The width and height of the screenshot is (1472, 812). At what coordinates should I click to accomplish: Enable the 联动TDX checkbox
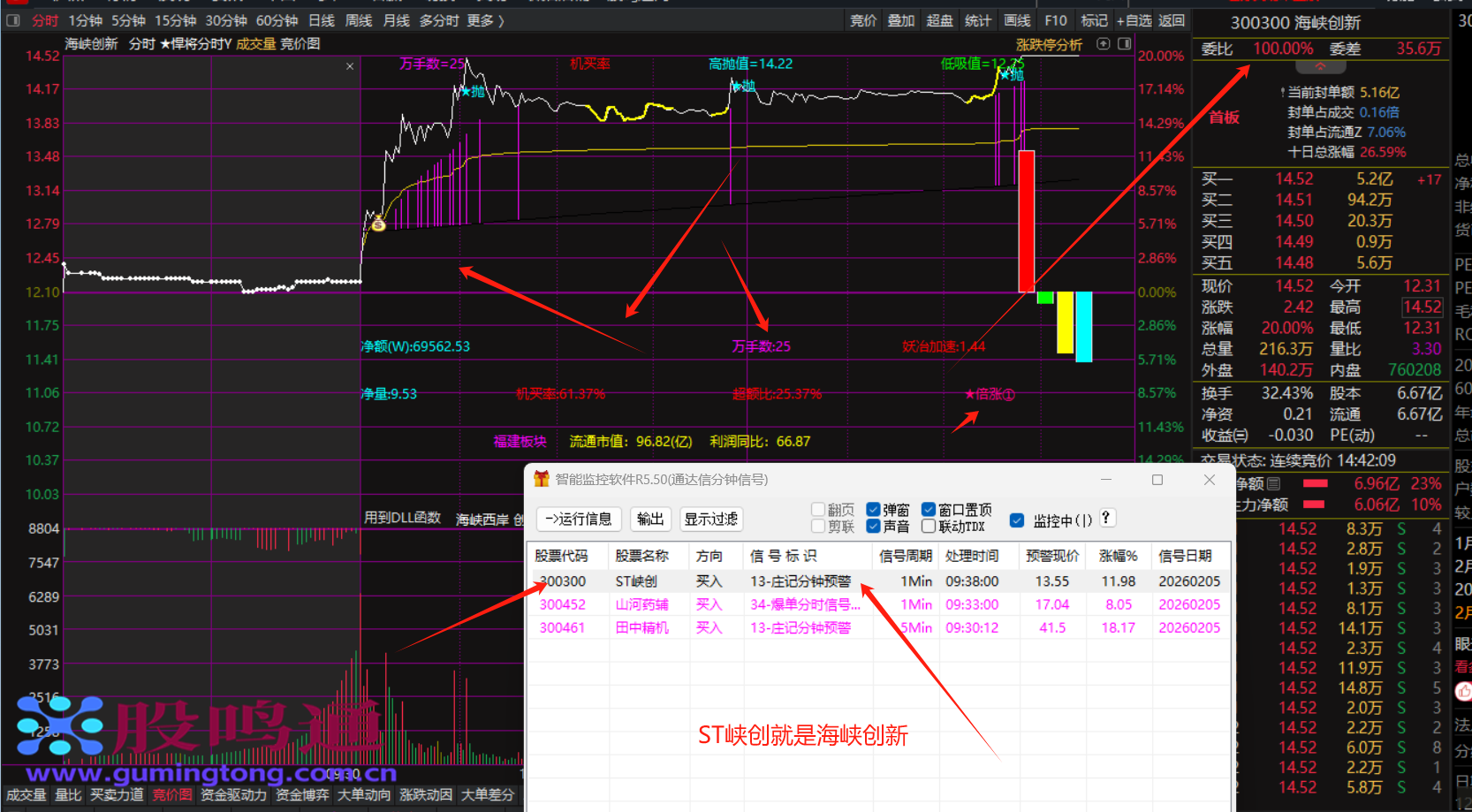[929, 527]
